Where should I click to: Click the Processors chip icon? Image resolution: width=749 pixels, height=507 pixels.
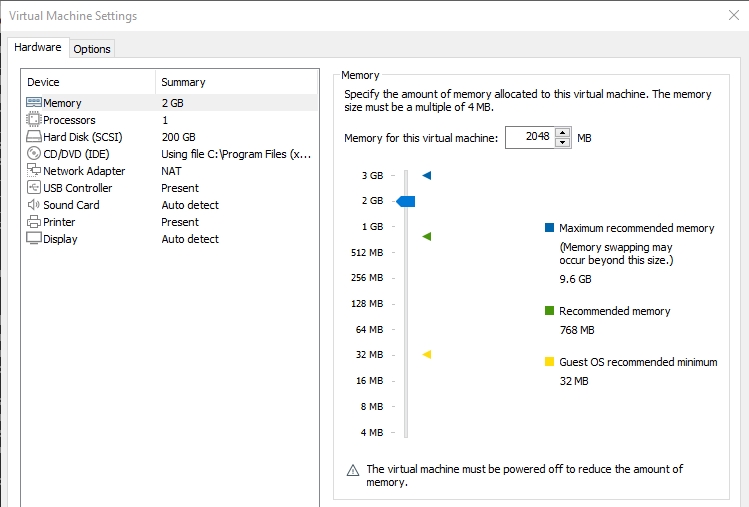33,120
